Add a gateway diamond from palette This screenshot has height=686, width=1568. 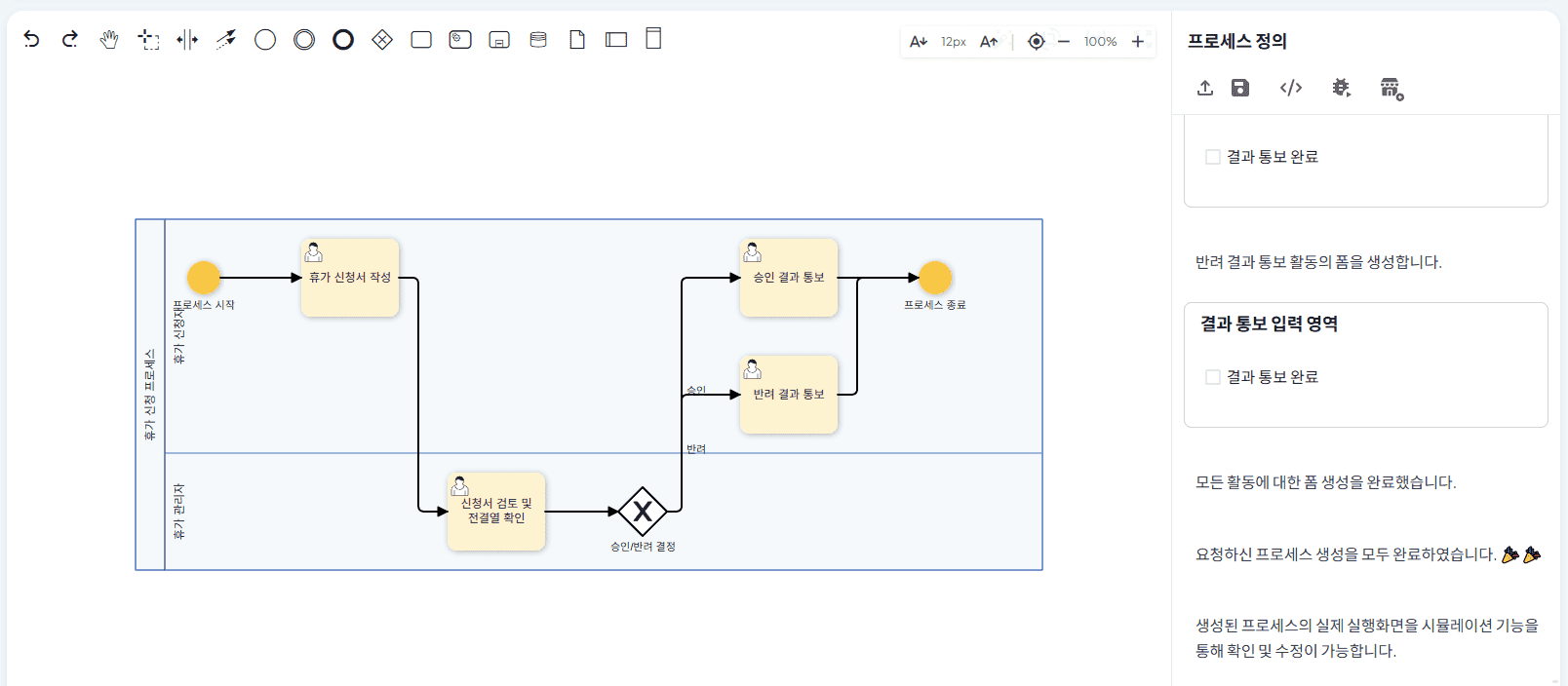coord(382,39)
